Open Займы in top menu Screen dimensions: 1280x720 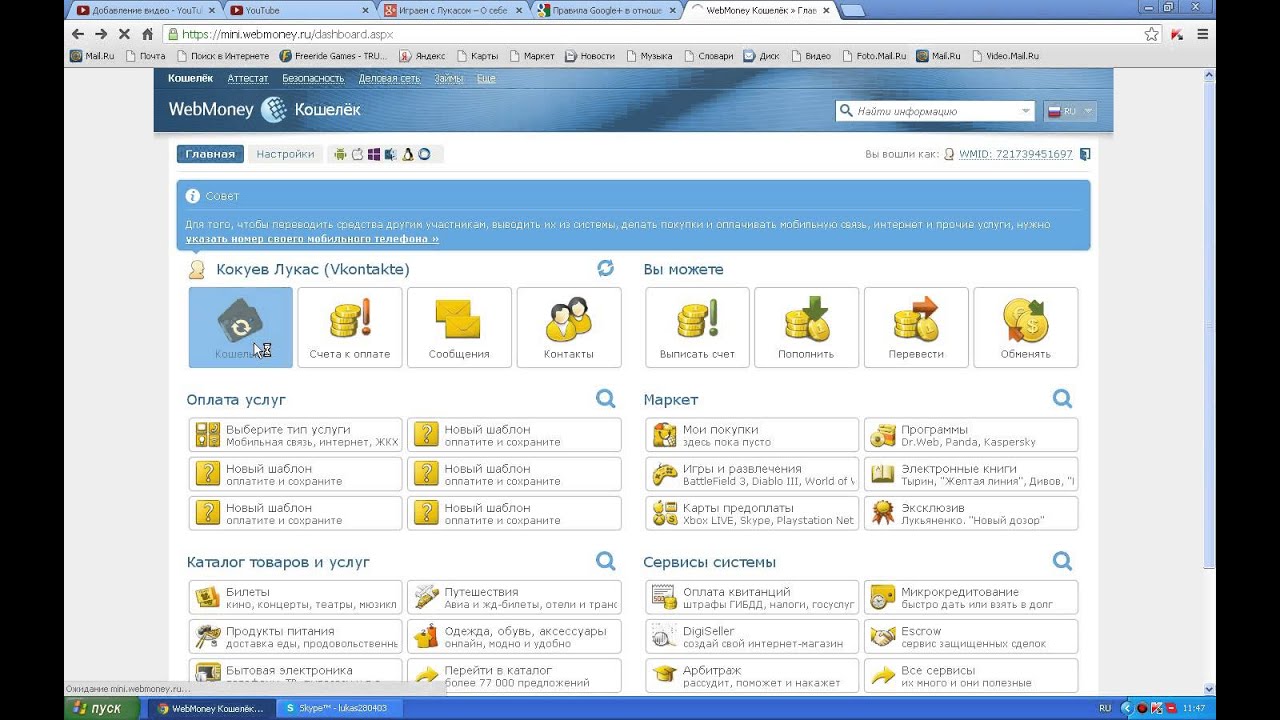449,78
